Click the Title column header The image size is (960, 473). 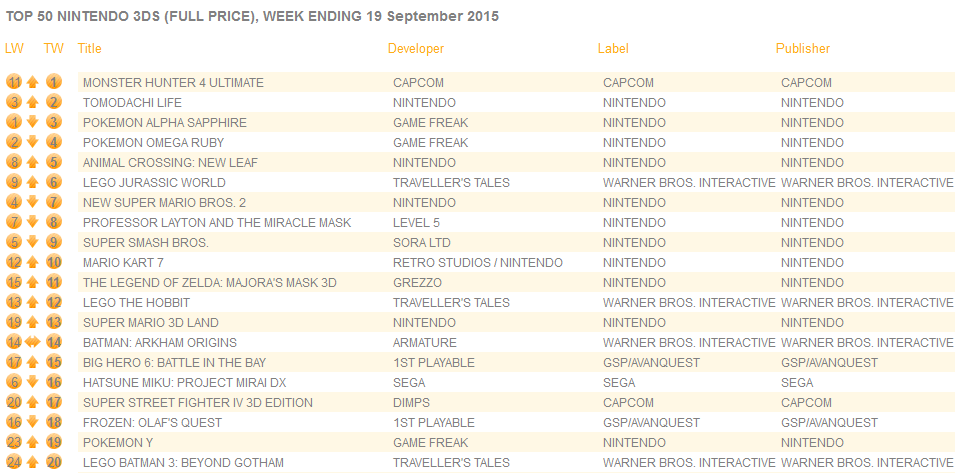coord(89,48)
